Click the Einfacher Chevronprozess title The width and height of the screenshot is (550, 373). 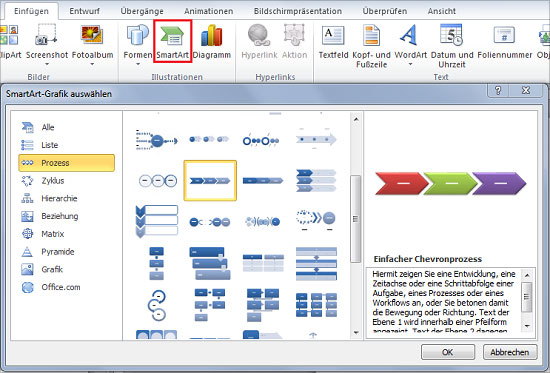point(428,259)
